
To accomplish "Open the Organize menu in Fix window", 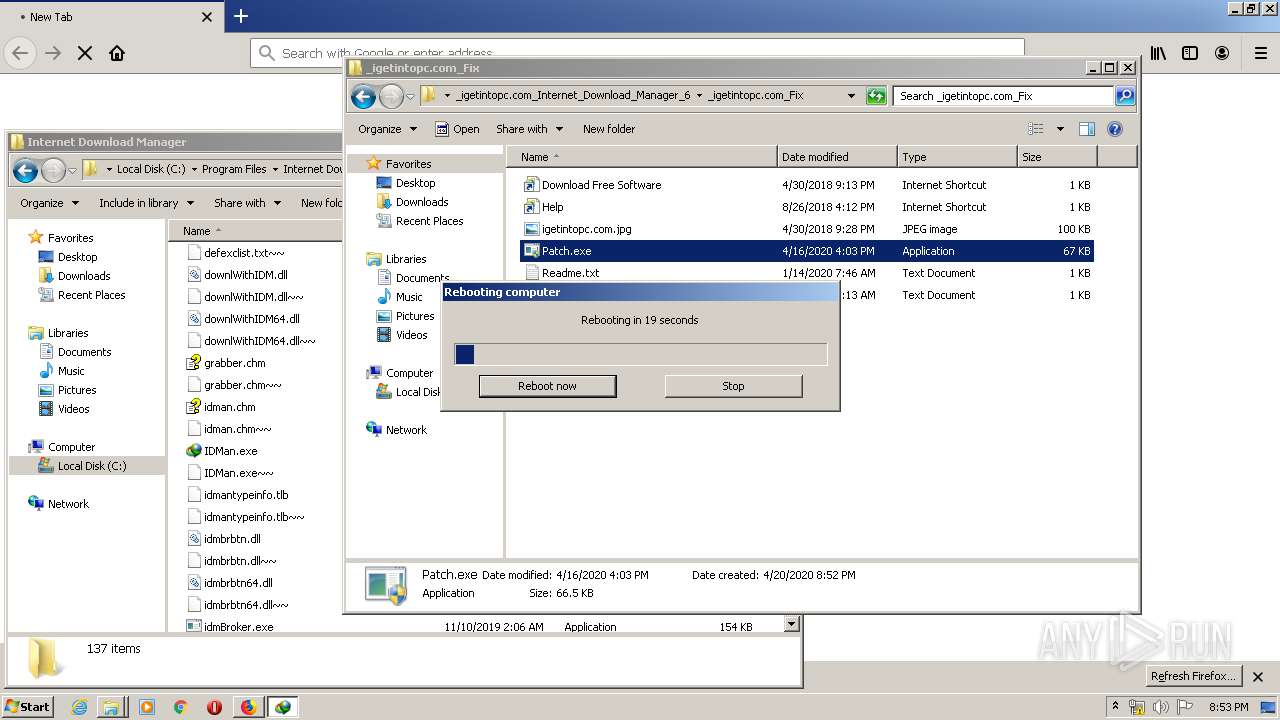I will [x=387, y=129].
